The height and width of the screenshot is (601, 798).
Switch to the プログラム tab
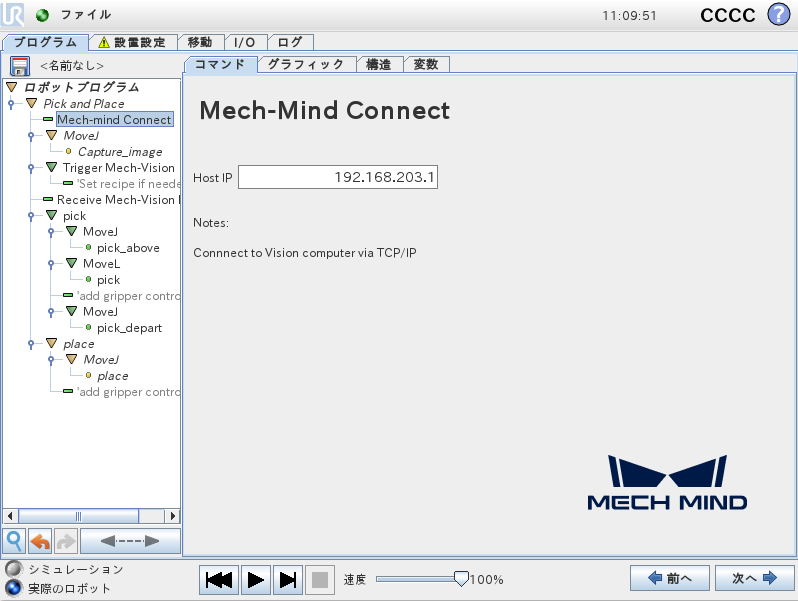point(45,42)
